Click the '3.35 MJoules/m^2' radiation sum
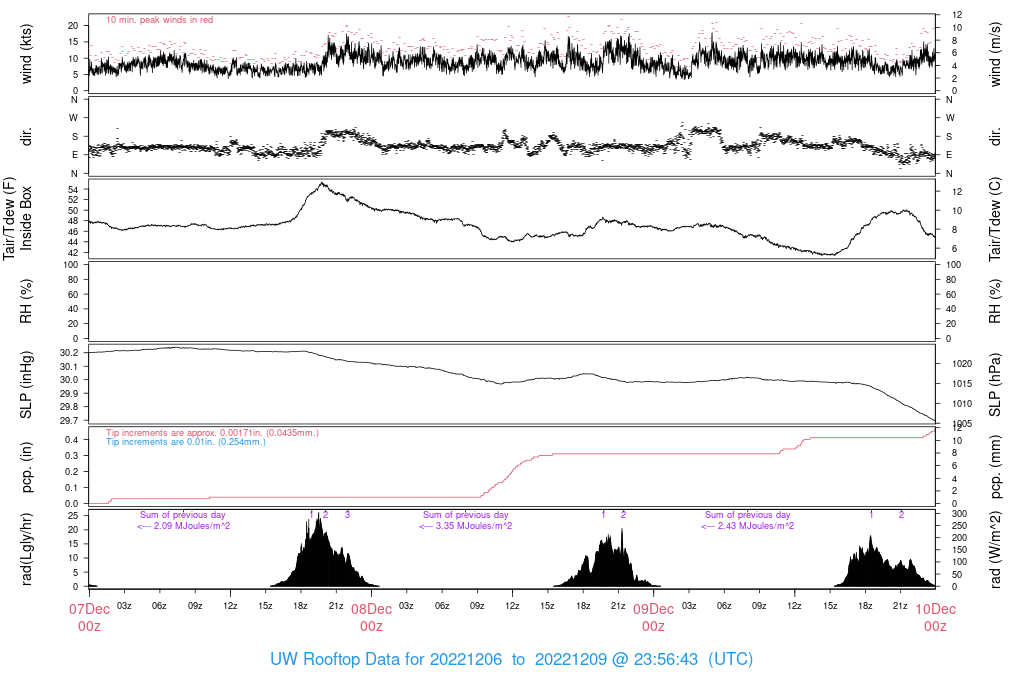 (x=473, y=526)
